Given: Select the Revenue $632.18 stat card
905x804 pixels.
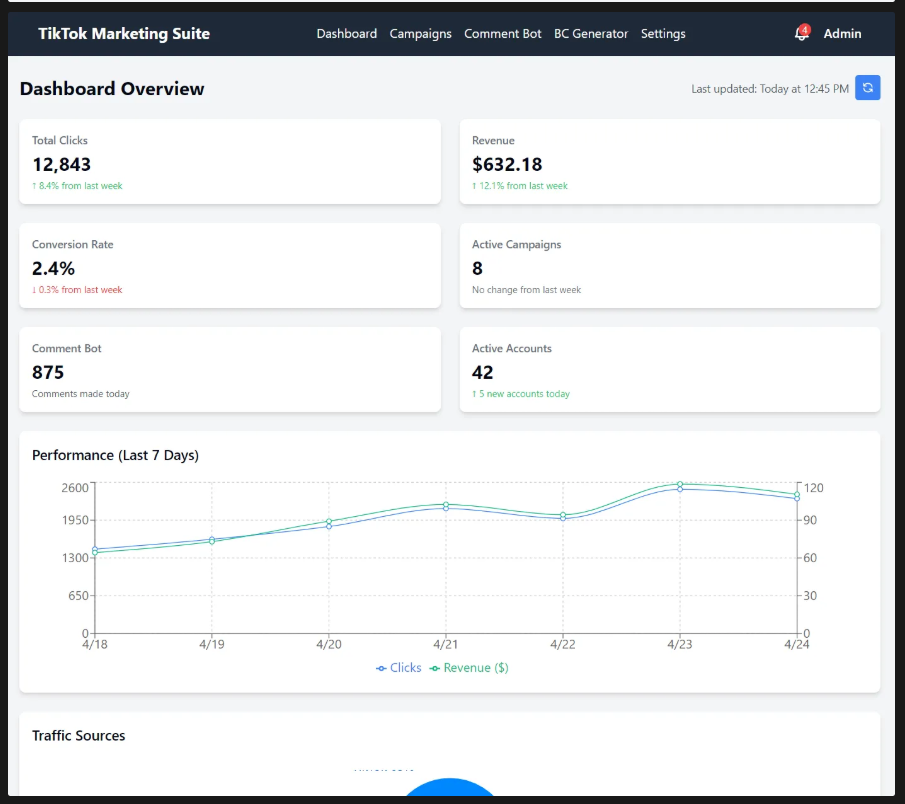Looking at the screenshot, I should coord(669,162).
